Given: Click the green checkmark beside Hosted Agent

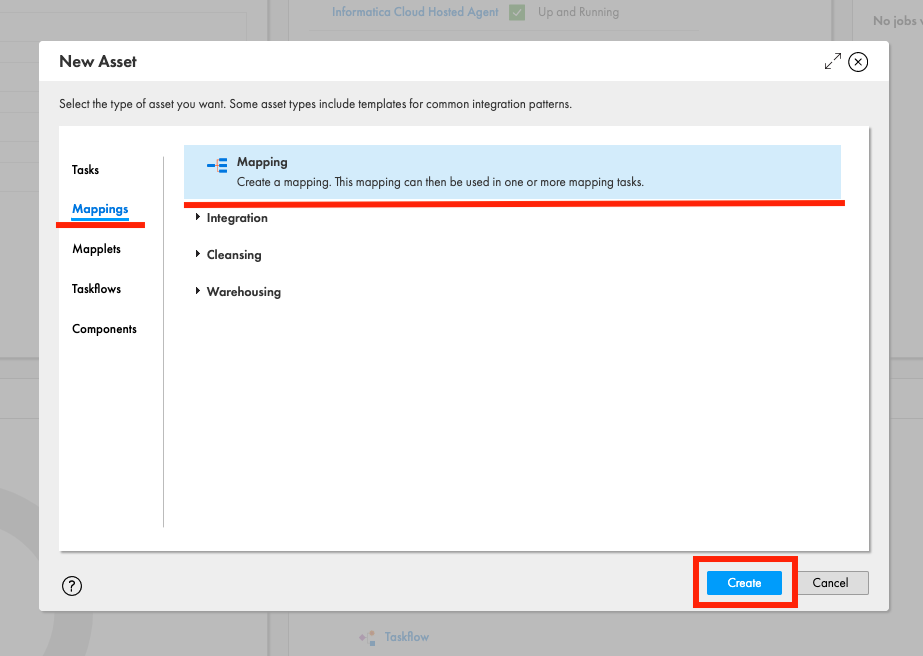Looking at the screenshot, I should (x=516, y=12).
